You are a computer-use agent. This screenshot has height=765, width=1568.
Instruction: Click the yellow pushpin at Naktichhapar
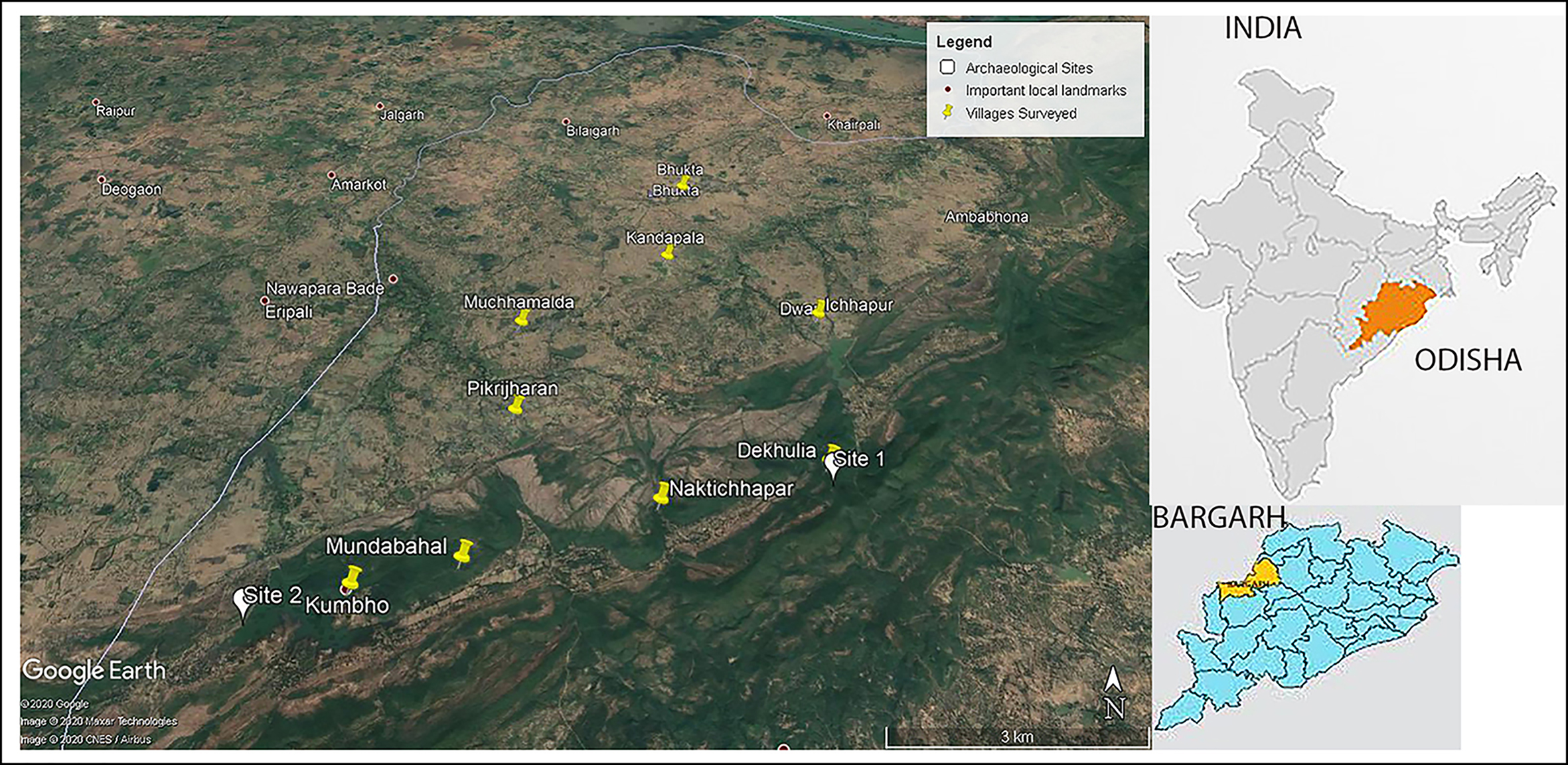tap(661, 493)
